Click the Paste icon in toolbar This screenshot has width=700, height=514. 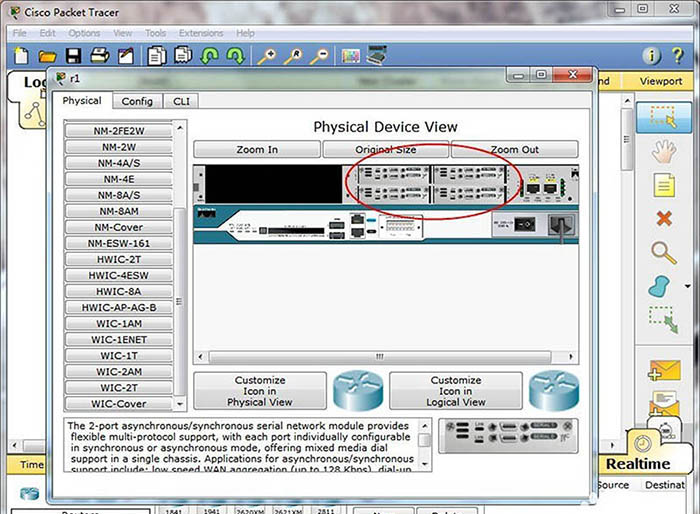pyautogui.click(x=183, y=55)
